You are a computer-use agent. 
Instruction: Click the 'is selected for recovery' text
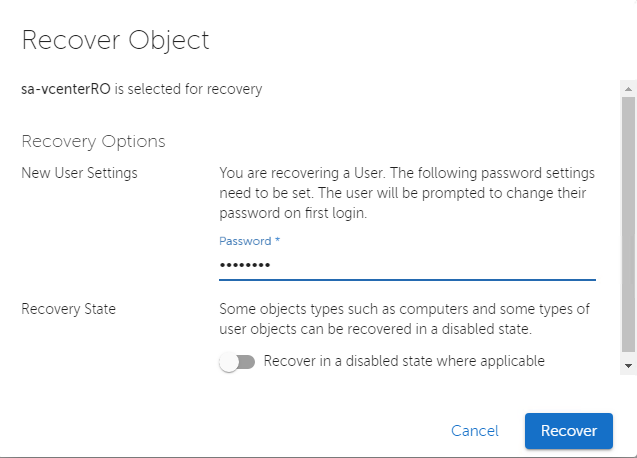click(188, 89)
